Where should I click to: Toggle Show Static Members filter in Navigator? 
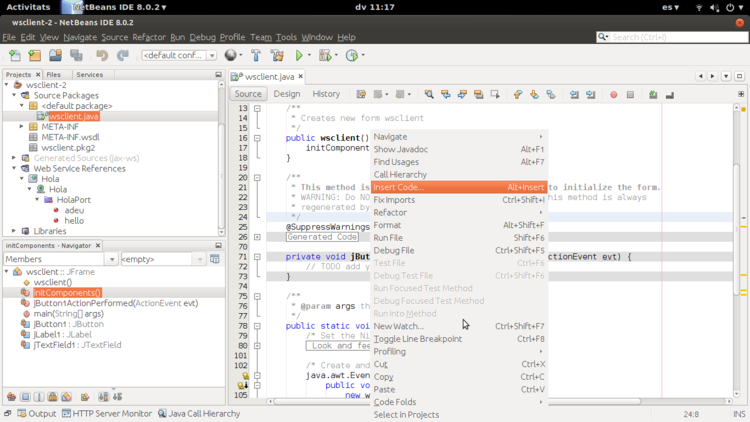tap(39, 397)
